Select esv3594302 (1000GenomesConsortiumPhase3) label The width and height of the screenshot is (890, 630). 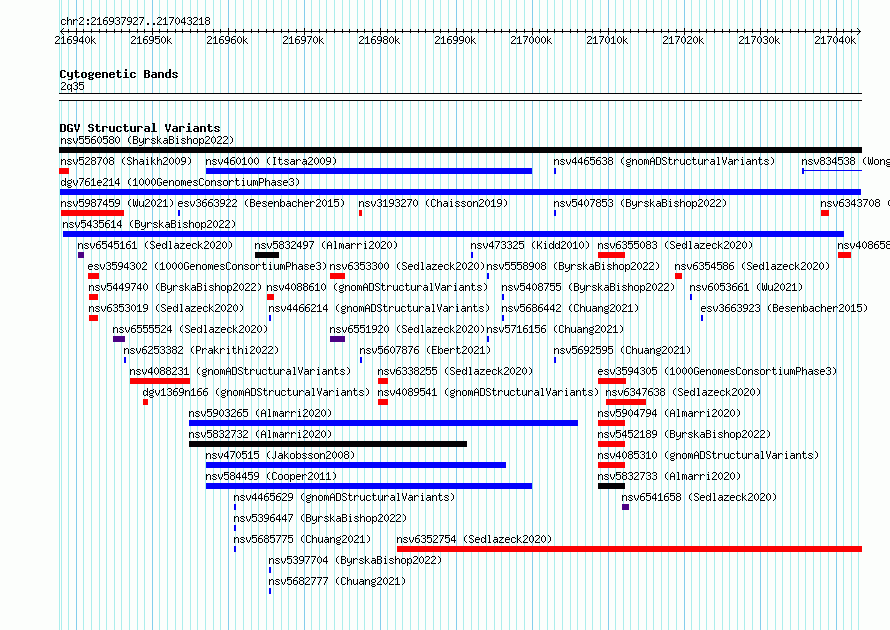point(208,266)
